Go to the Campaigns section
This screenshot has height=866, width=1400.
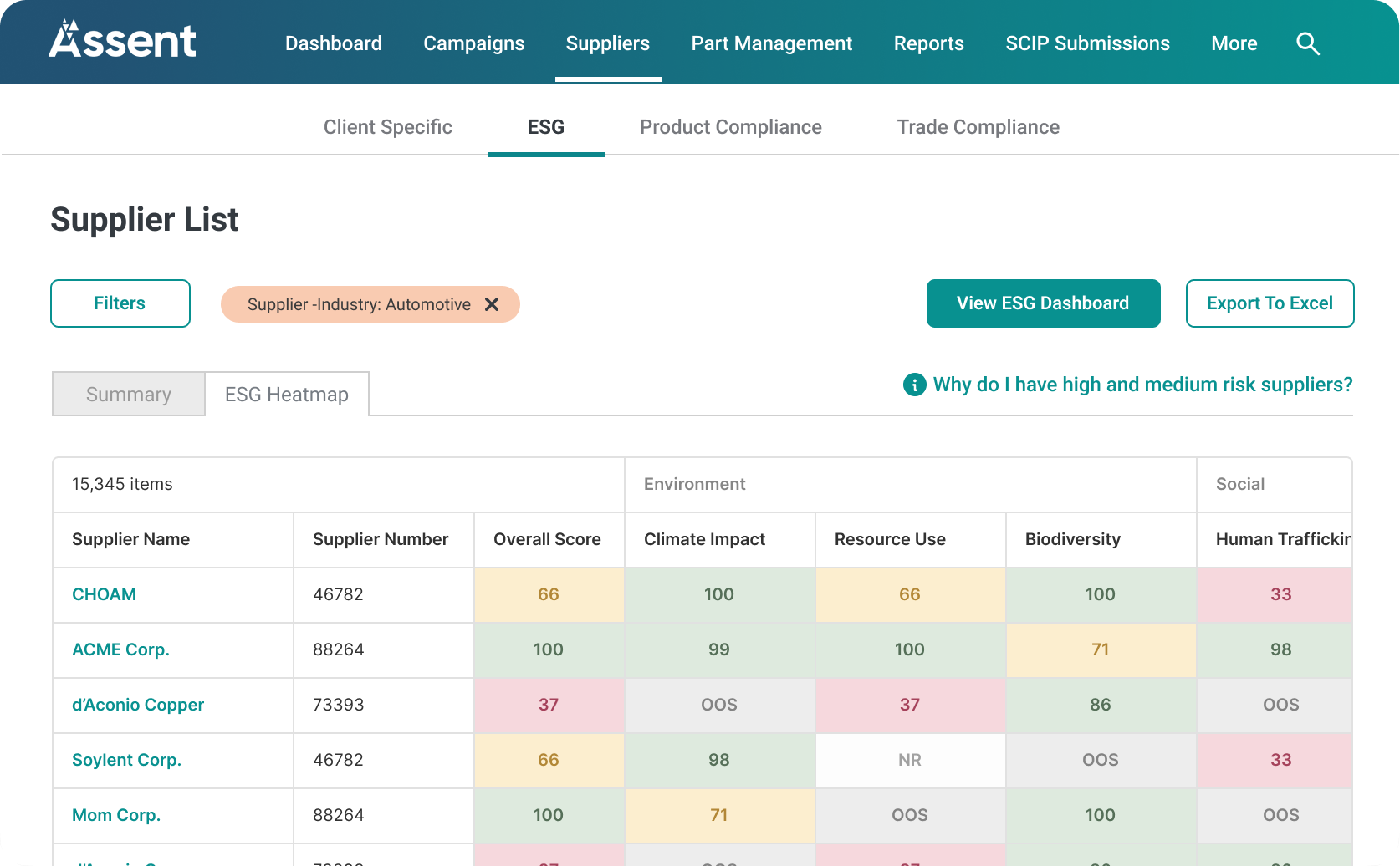pos(473,43)
